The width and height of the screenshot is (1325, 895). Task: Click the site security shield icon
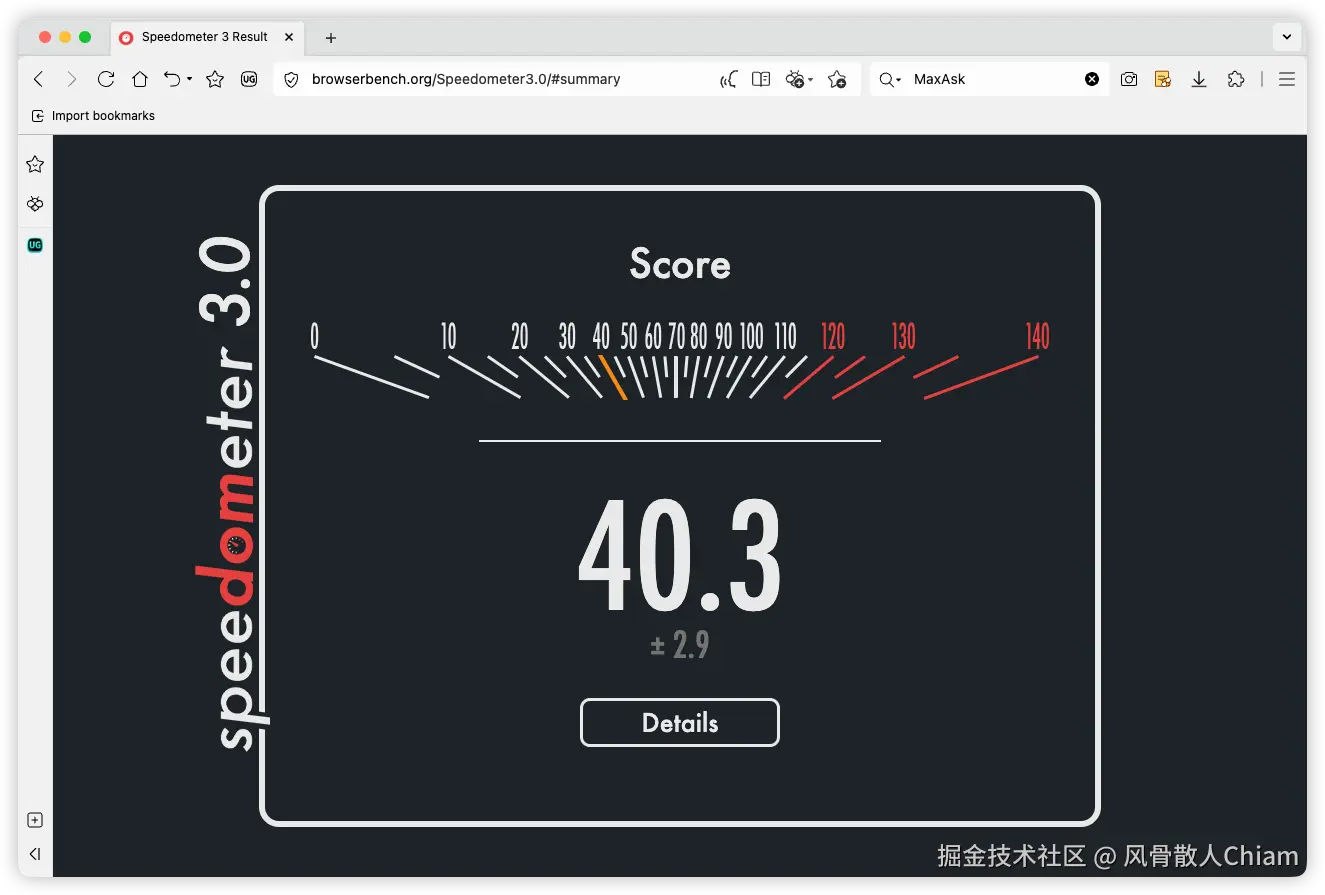click(292, 79)
